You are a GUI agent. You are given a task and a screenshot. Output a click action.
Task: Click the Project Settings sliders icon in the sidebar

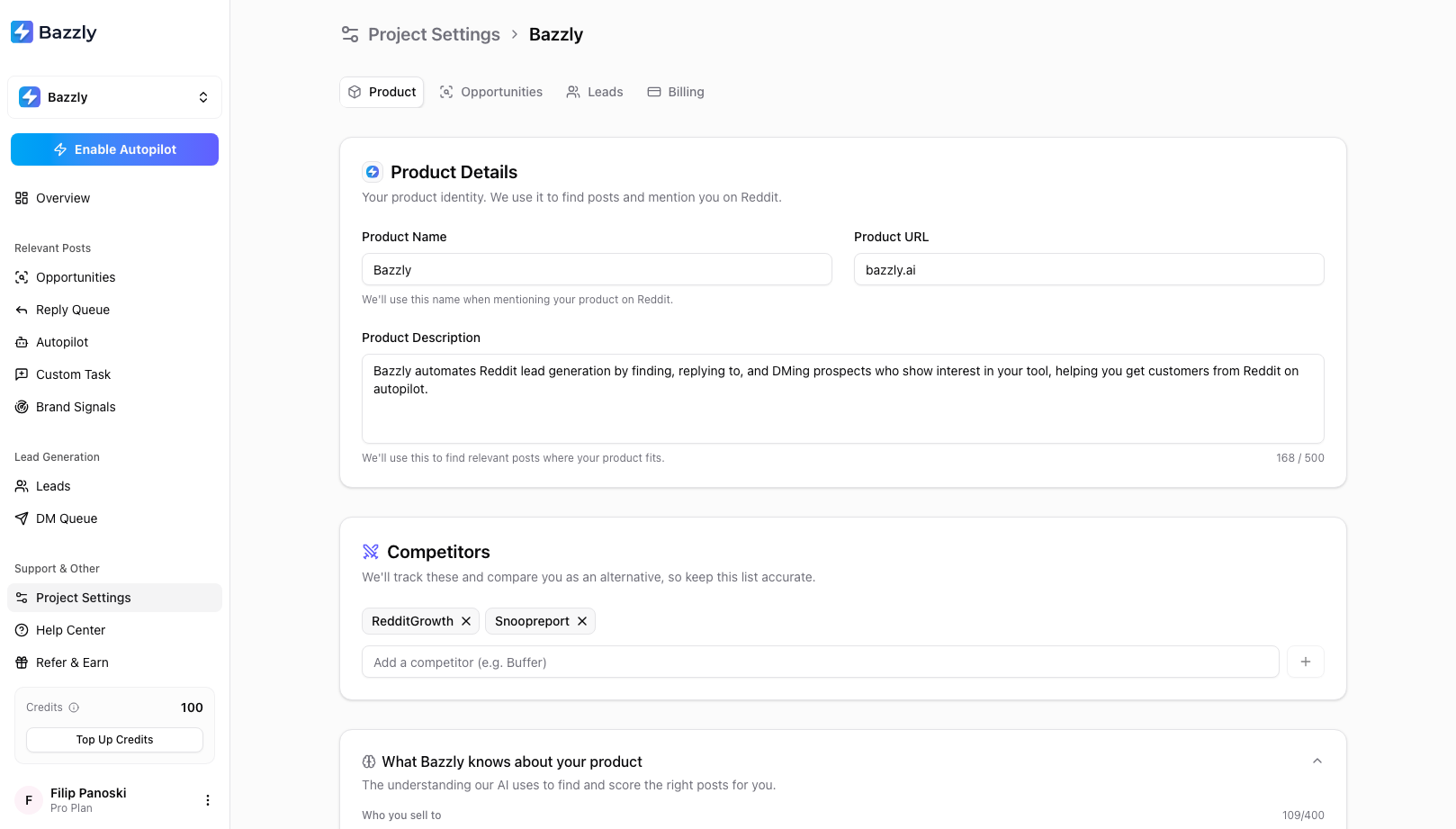22,598
